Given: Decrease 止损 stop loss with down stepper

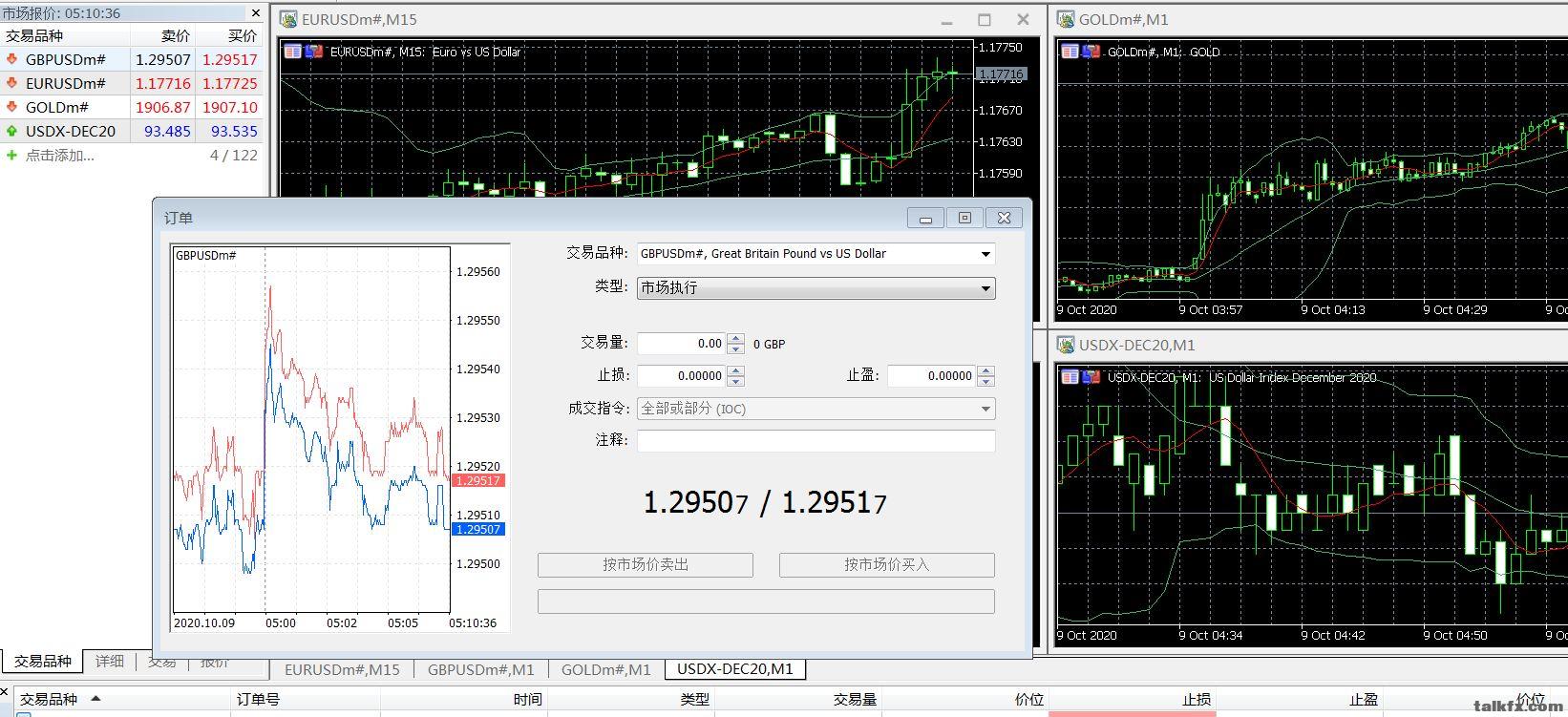Looking at the screenshot, I should pos(735,382).
